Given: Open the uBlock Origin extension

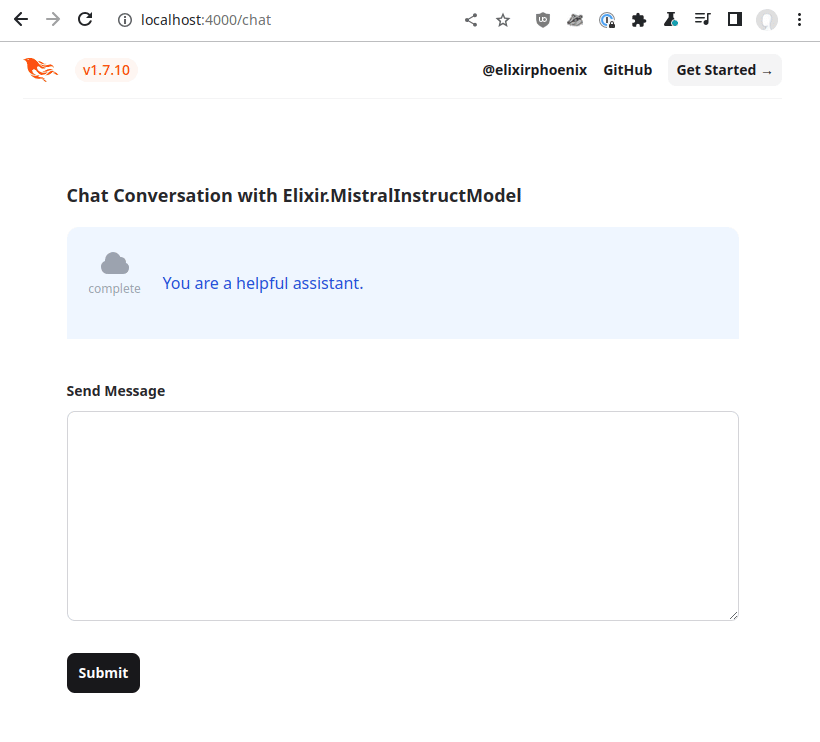Looking at the screenshot, I should coord(543,20).
